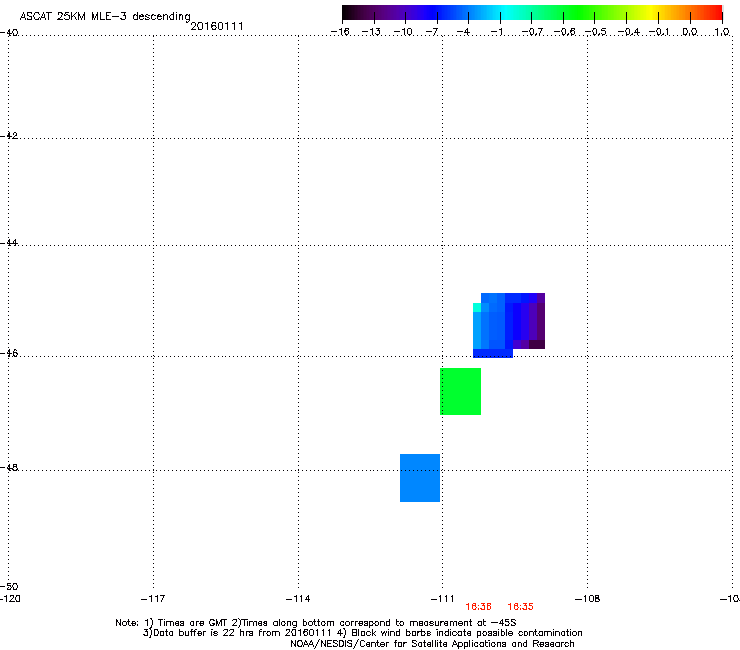The width and height of the screenshot is (740, 650).
Task: Click the '-10' colorbar label
Action: click(x=403, y=32)
